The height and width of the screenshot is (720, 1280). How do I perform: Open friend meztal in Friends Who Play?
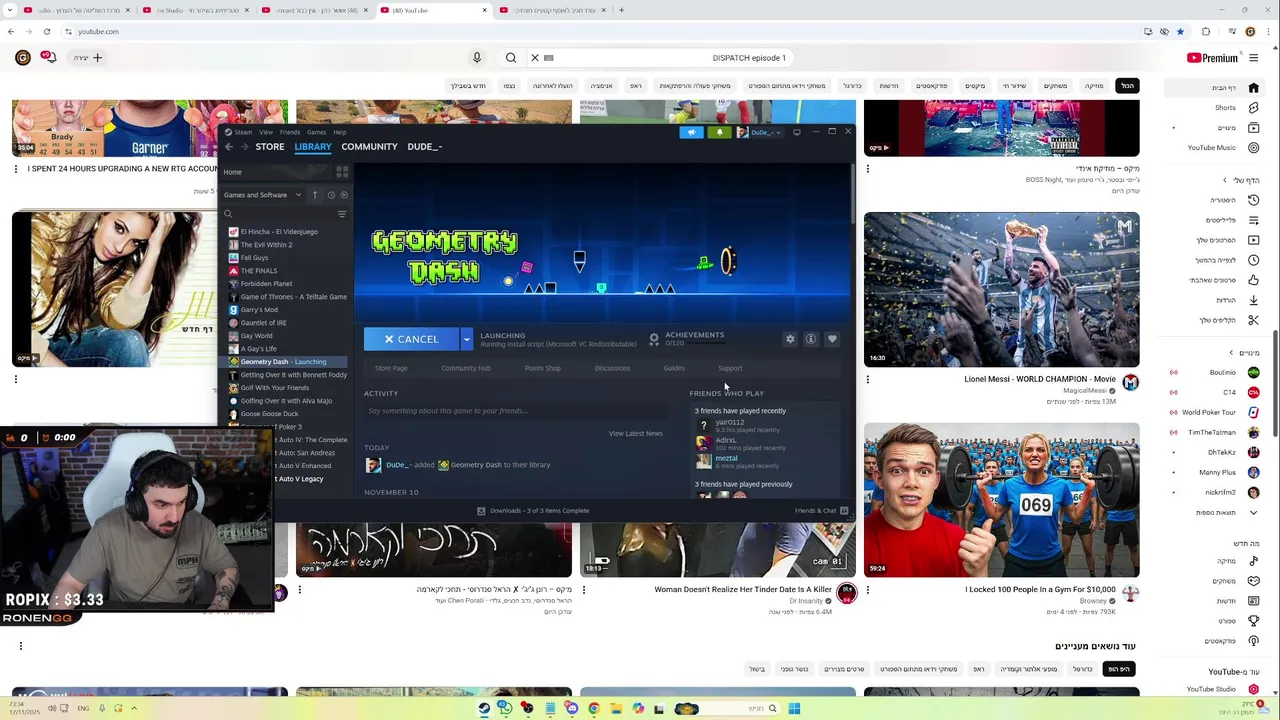click(727, 458)
